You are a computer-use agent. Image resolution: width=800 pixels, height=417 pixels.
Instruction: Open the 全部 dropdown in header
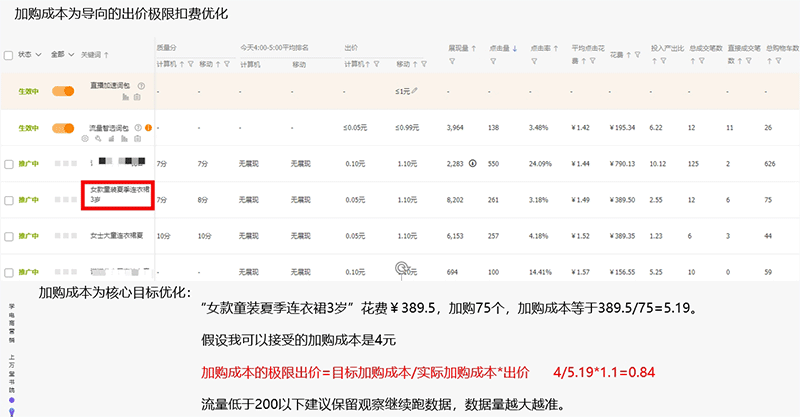click(x=62, y=55)
